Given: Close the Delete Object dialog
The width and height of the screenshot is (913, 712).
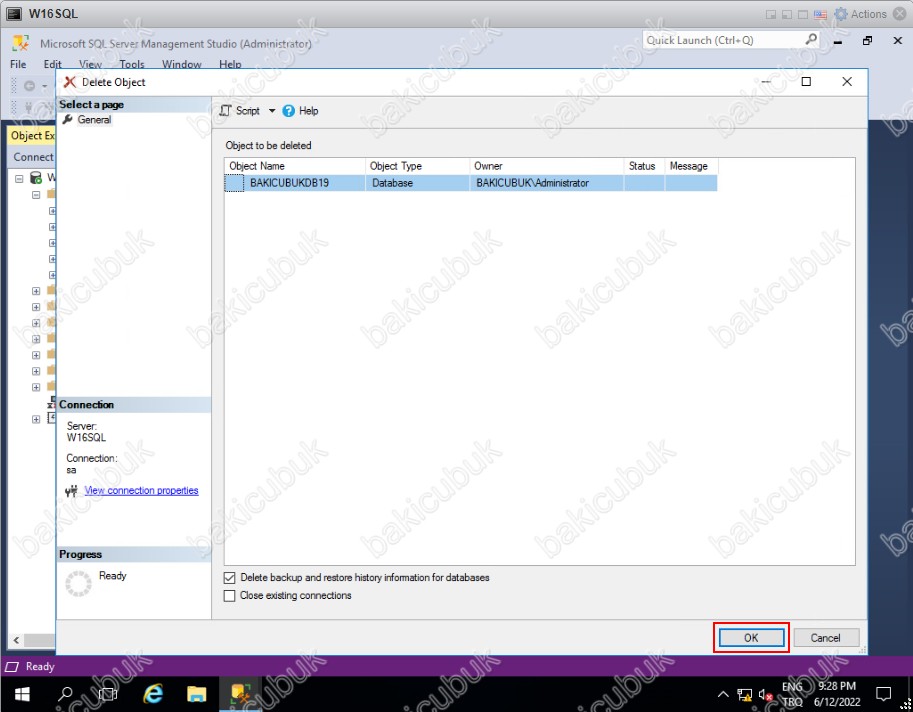Looking at the screenshot, I should click(847, 82).
